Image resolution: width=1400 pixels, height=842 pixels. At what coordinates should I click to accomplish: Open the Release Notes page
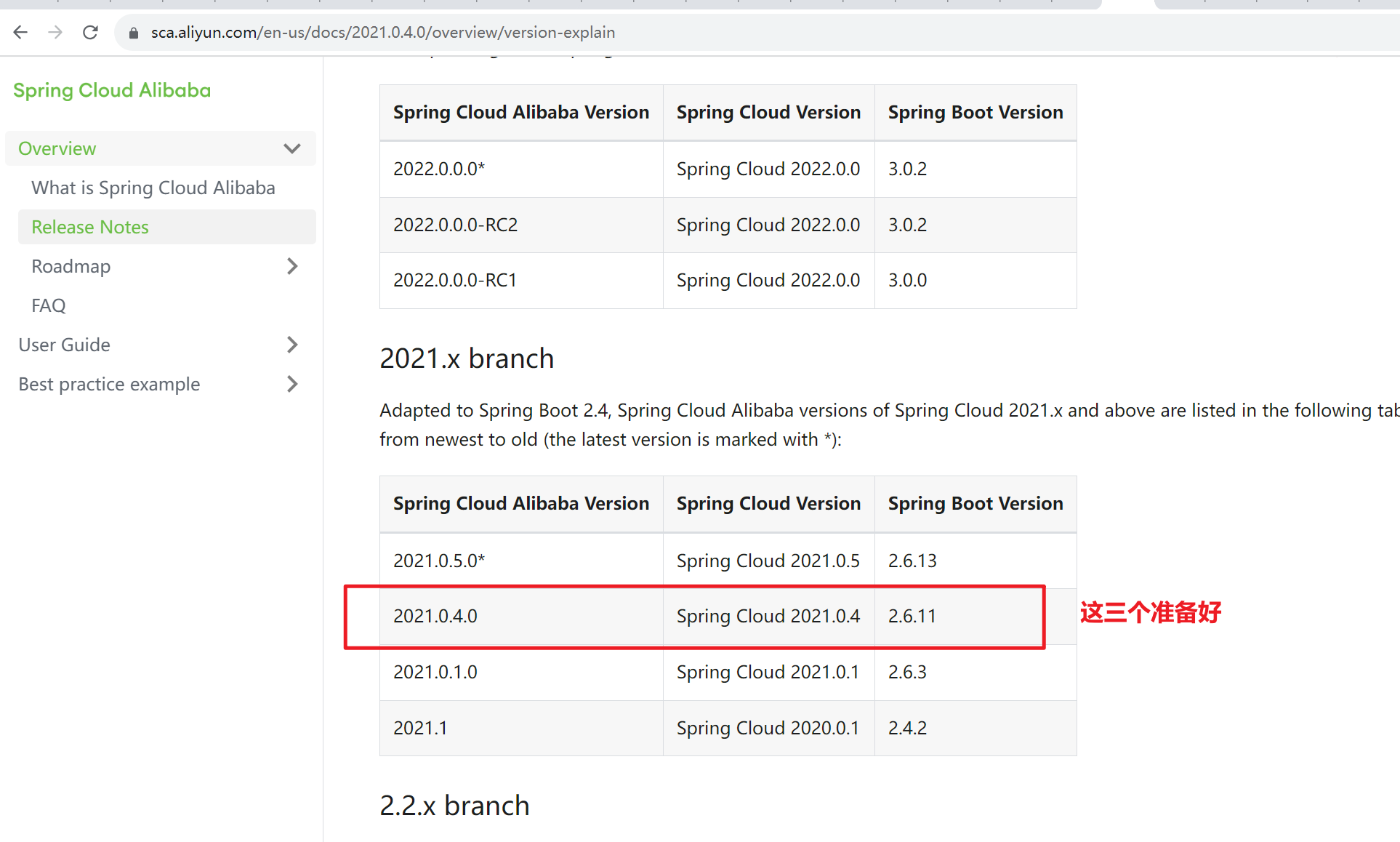point(89,227)
